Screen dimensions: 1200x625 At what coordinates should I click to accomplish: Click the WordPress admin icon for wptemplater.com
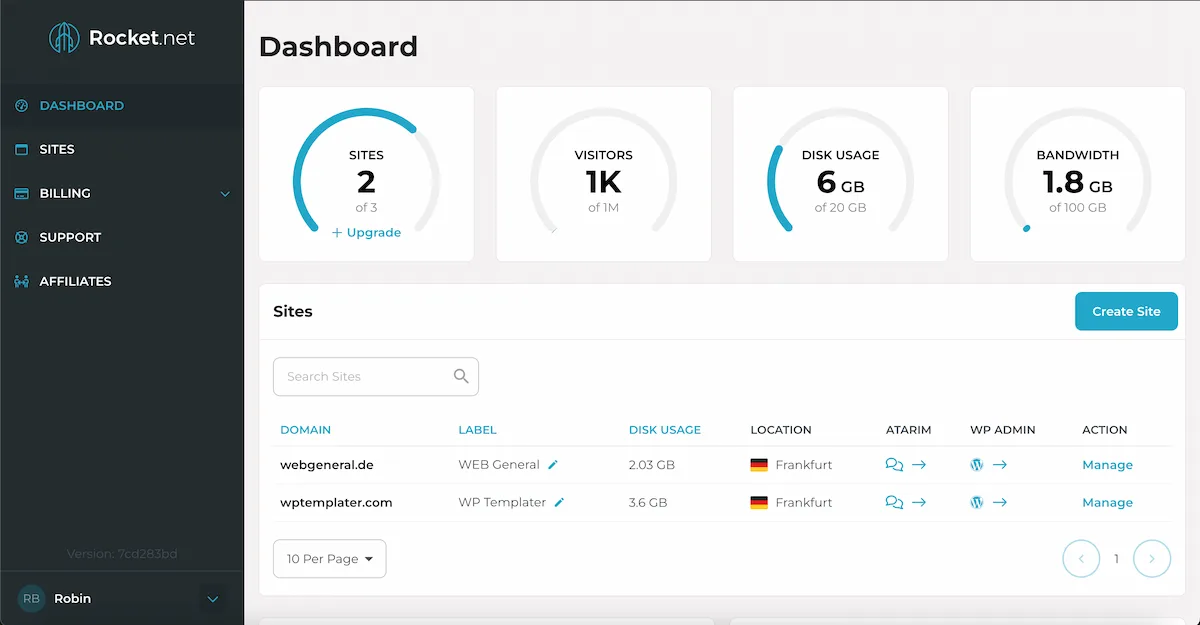(977, 503)
